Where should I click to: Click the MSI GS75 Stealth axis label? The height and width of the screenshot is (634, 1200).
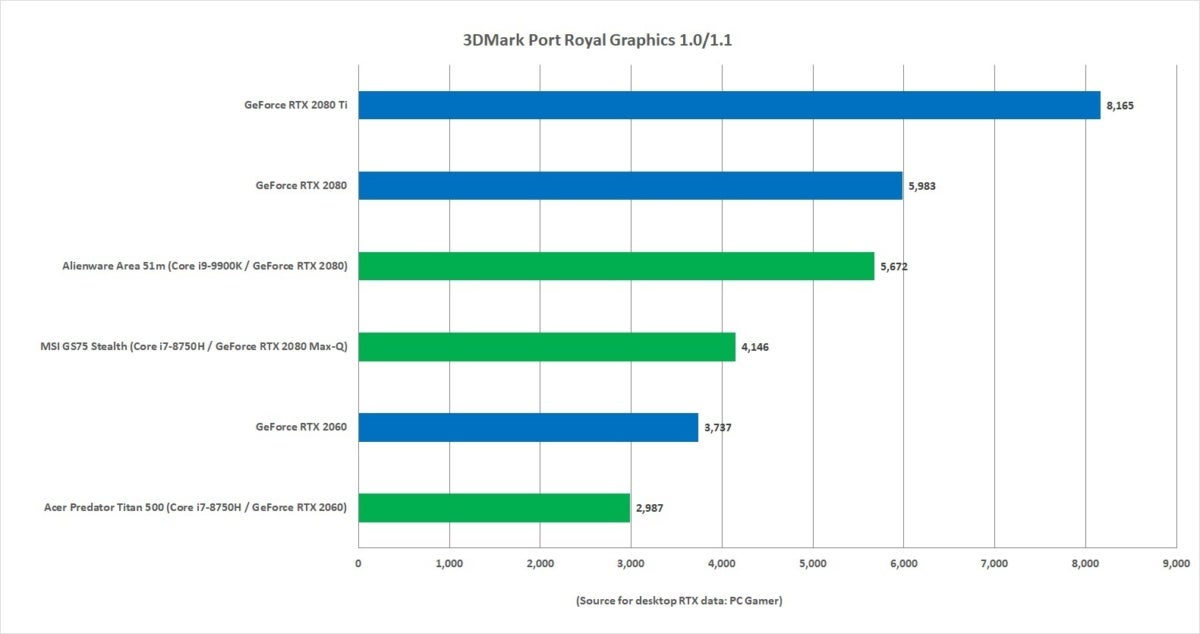pyautogui.click(x=195, y=347)
